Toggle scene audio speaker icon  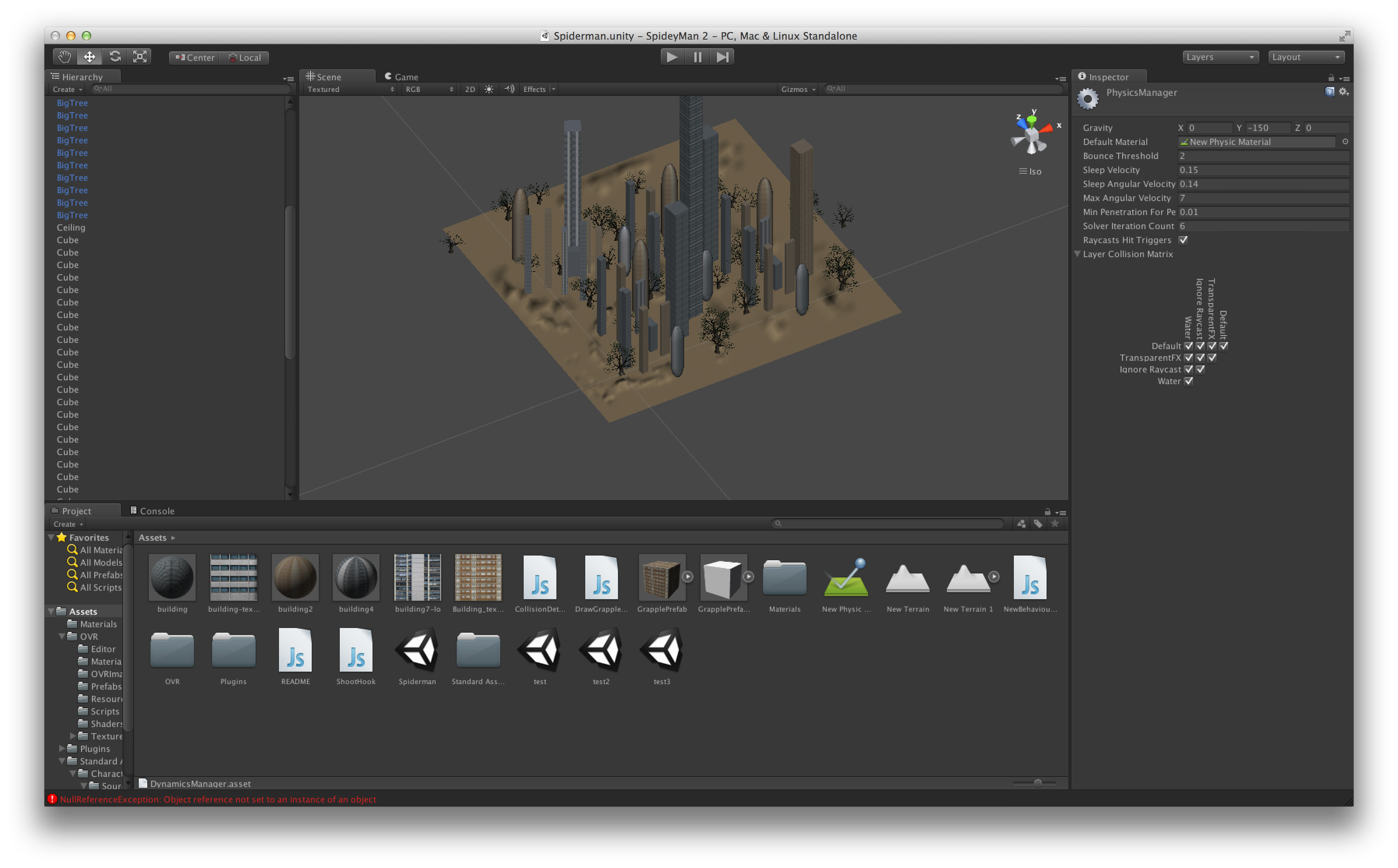click(509, 89)
